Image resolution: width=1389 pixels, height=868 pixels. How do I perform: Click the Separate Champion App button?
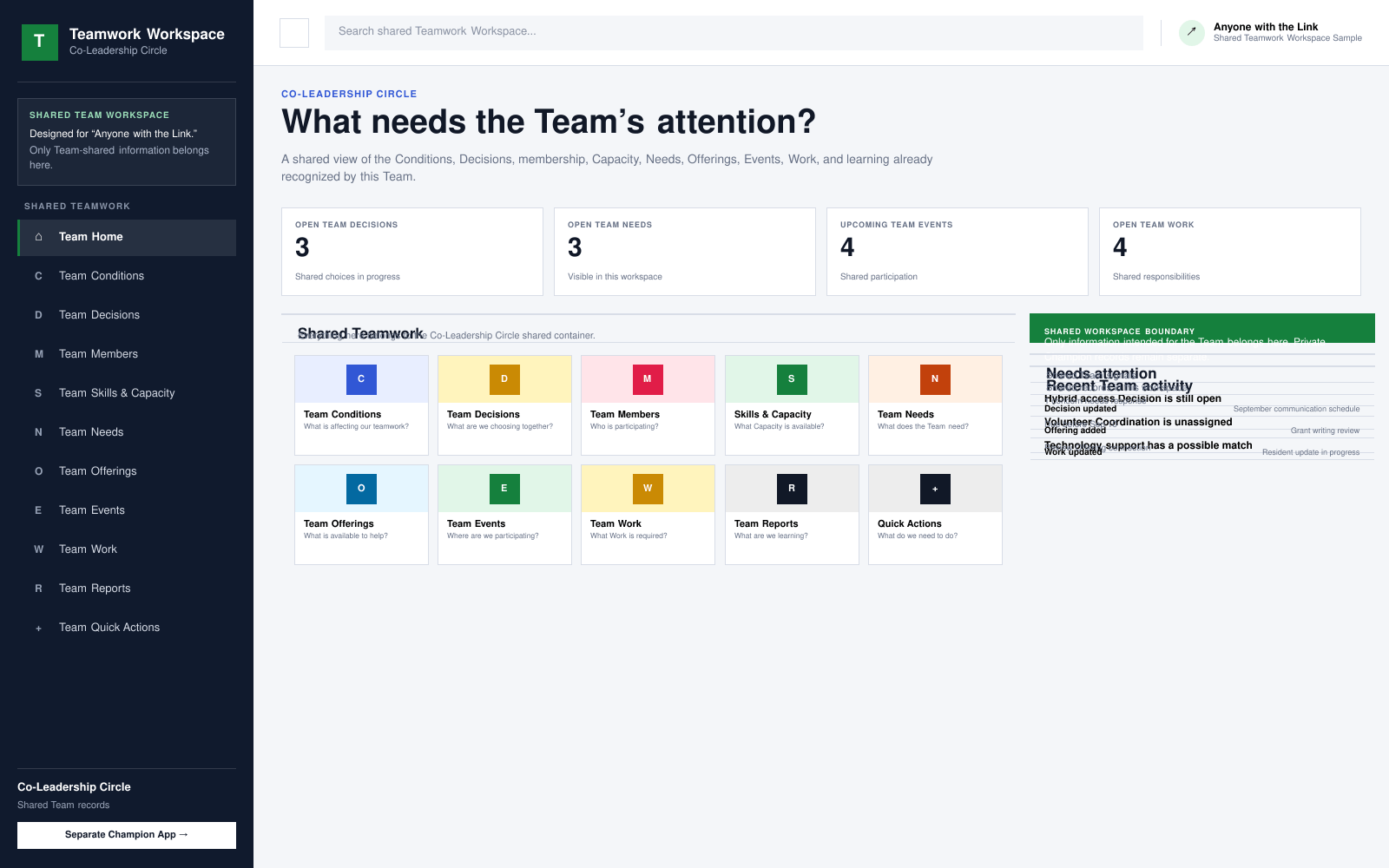pos(127,835)
